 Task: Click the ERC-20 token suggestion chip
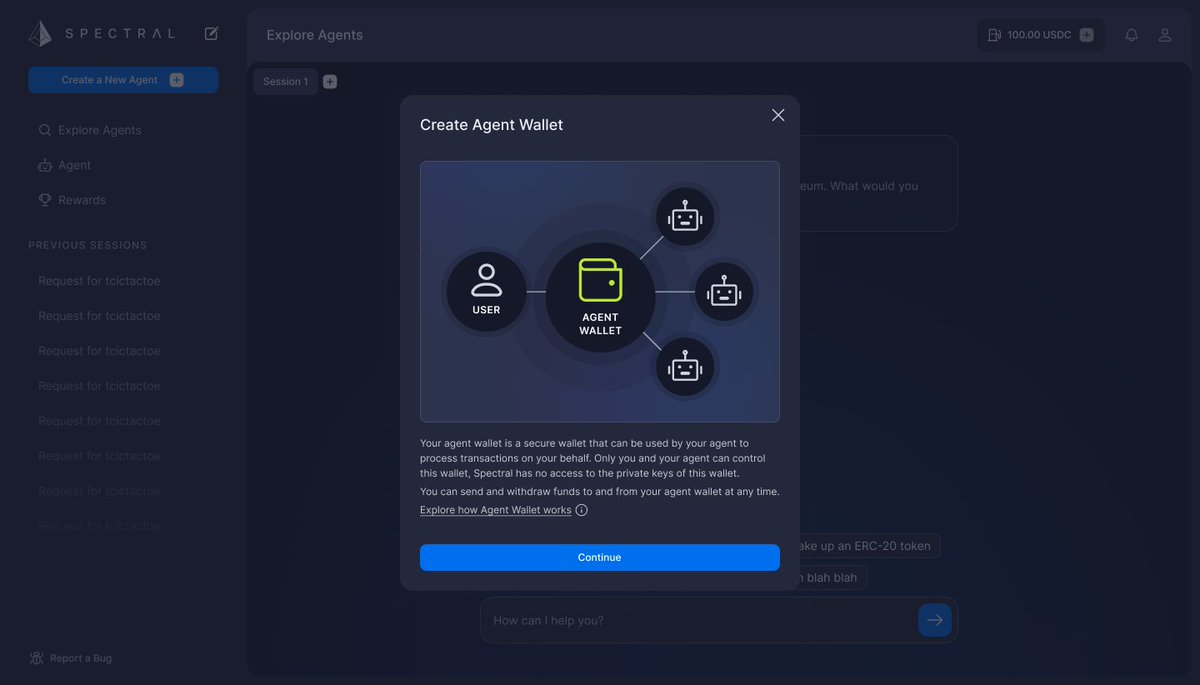pos(865,546)
